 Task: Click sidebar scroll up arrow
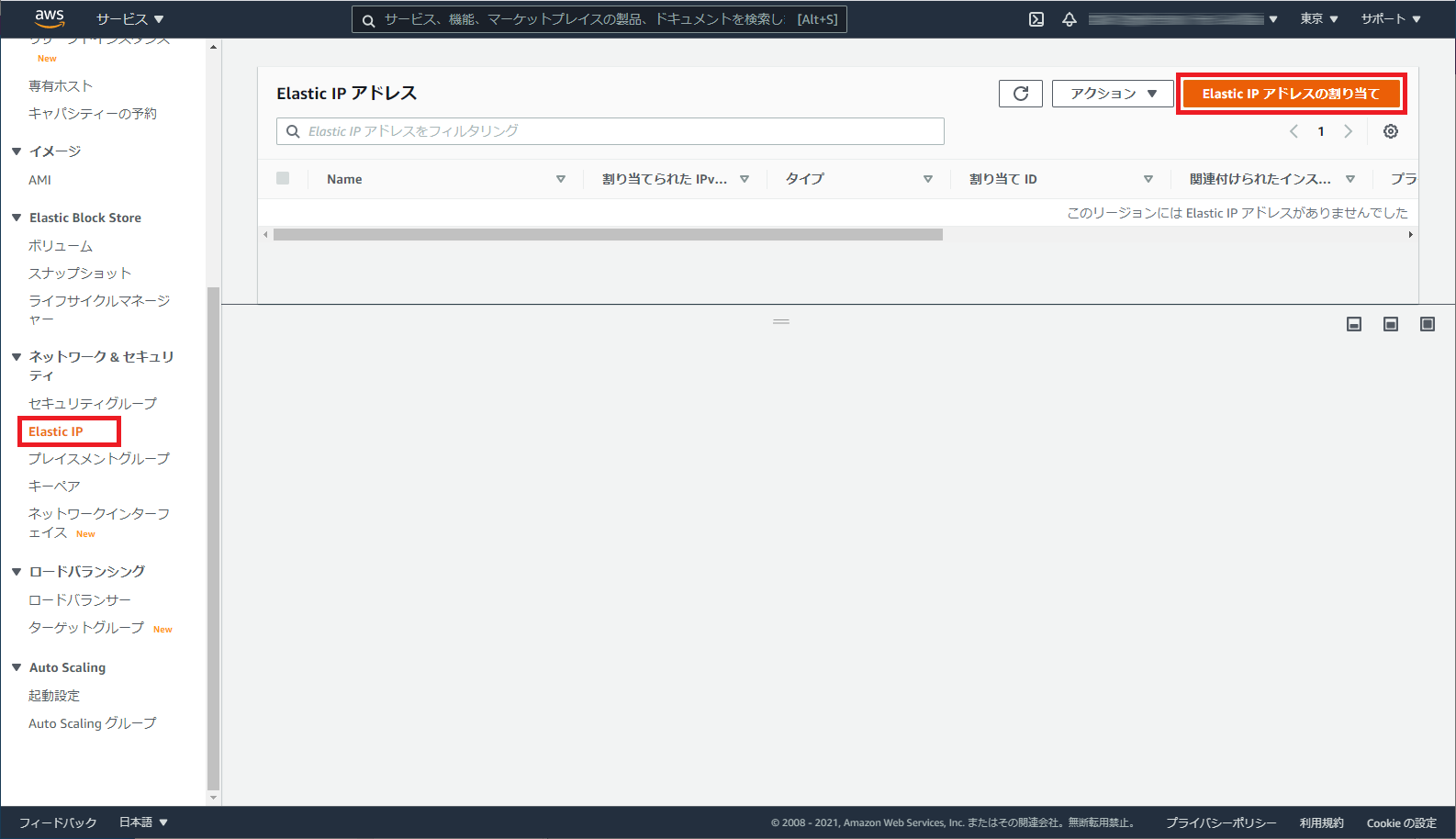click(x=213, y=47)
